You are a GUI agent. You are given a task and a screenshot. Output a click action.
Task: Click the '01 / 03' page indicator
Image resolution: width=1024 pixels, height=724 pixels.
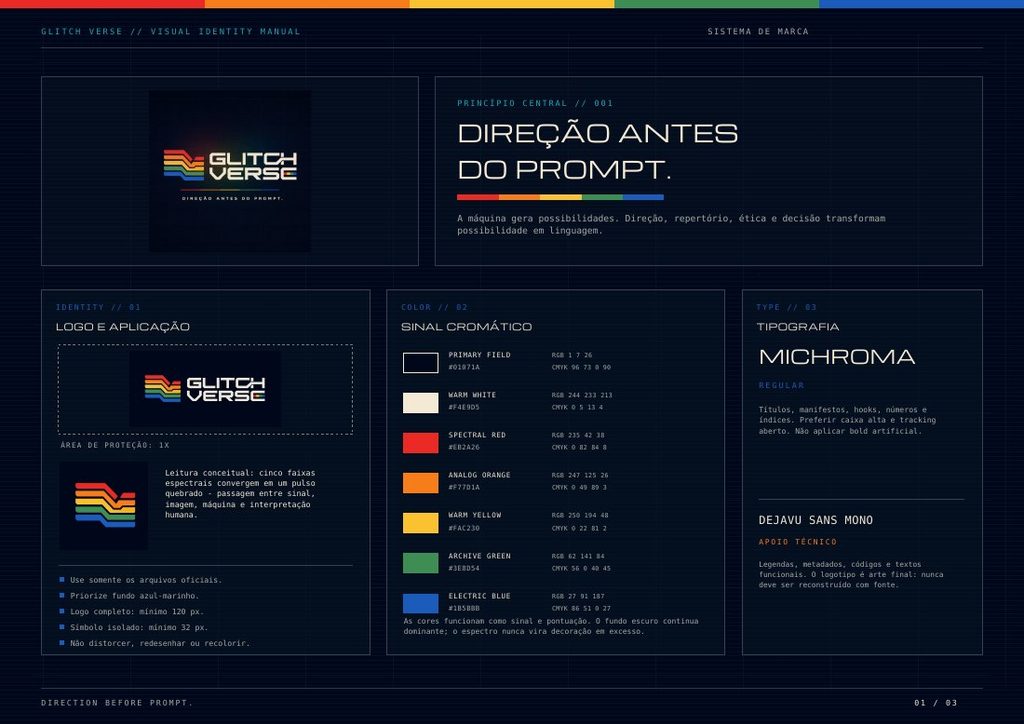tap(936, 703)
